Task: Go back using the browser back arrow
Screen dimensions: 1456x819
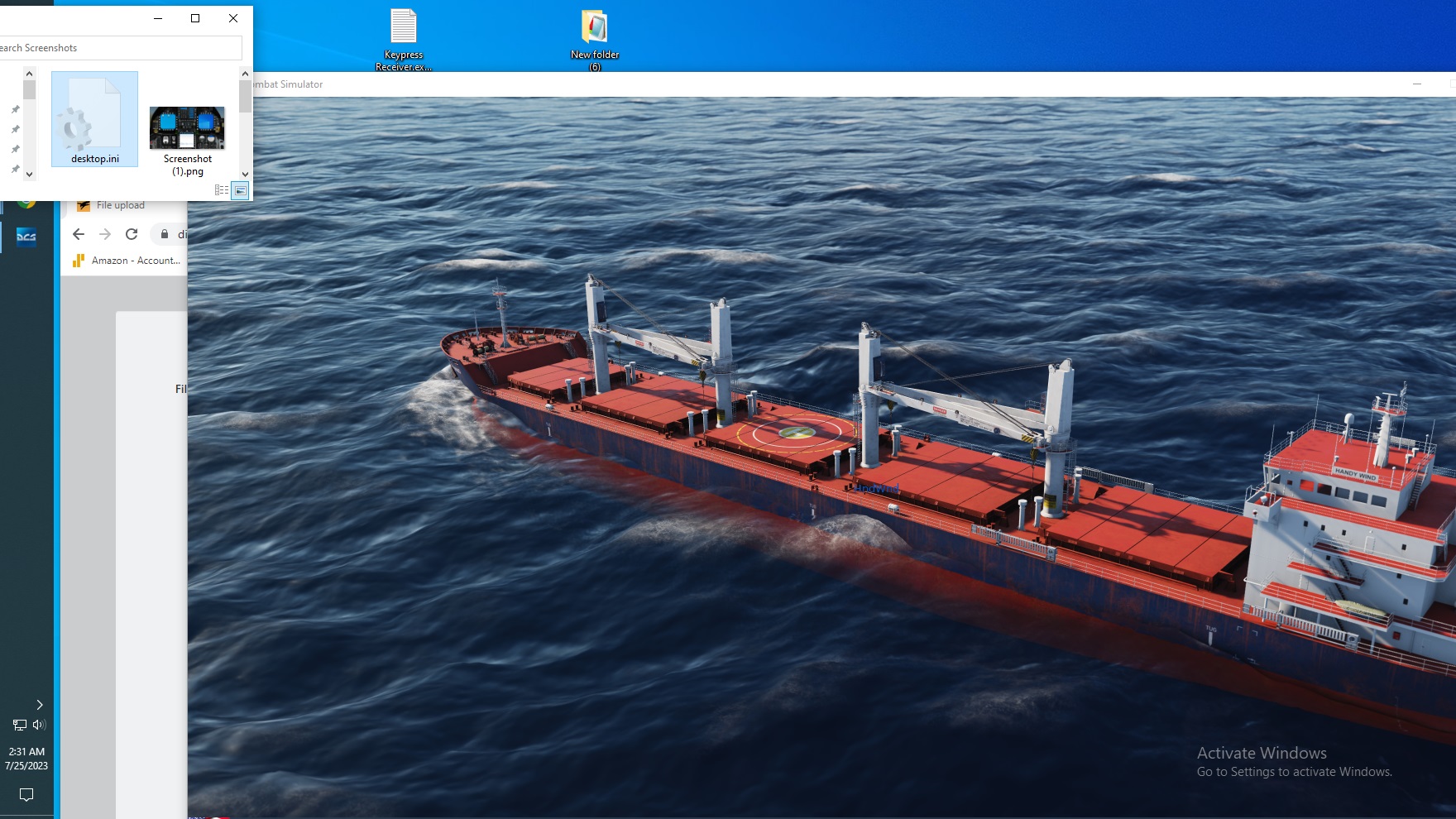Action: [79, 234]
